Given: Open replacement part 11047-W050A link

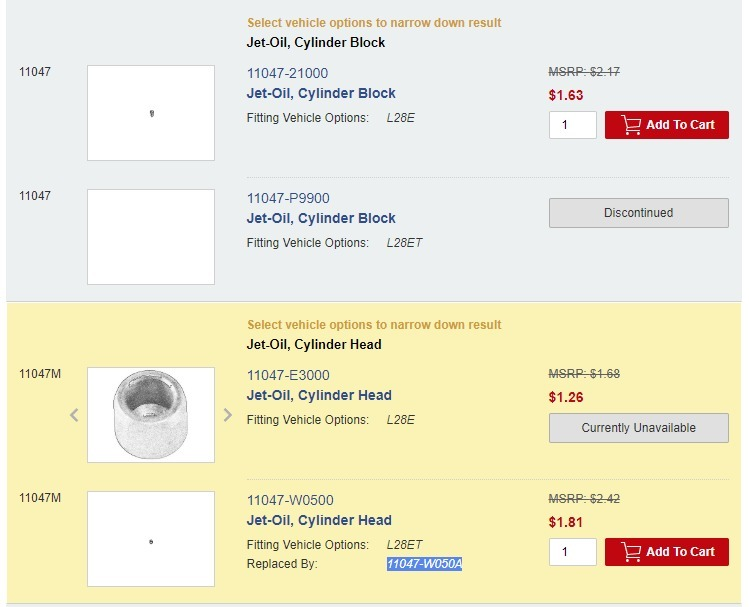Looking at the screenshot, I should tap(424, 564).
